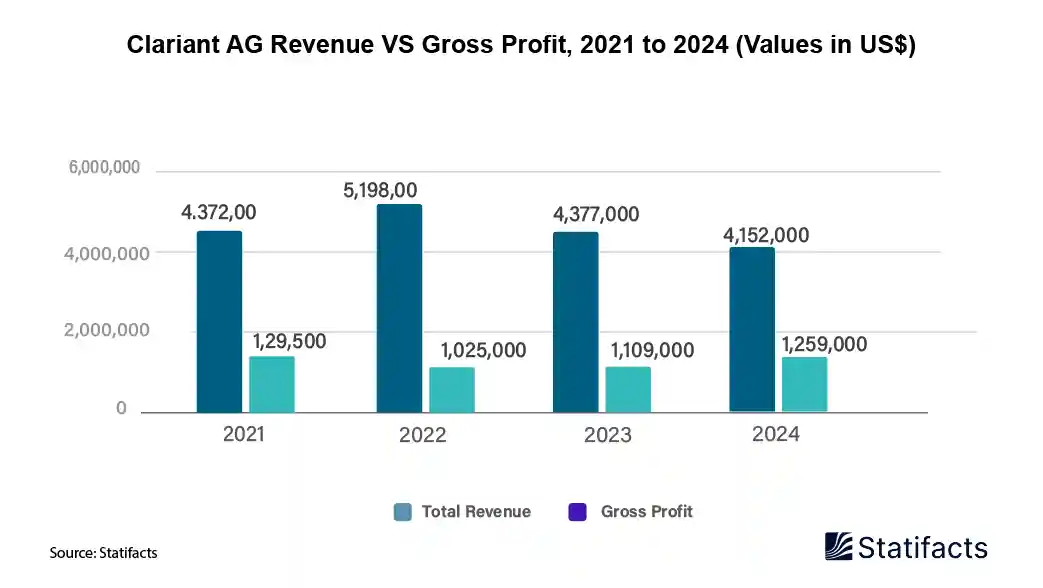The width and height of the screenshot is (1043, 588).
Task: Click the 0 y-axis label
Action: (121, 408)
